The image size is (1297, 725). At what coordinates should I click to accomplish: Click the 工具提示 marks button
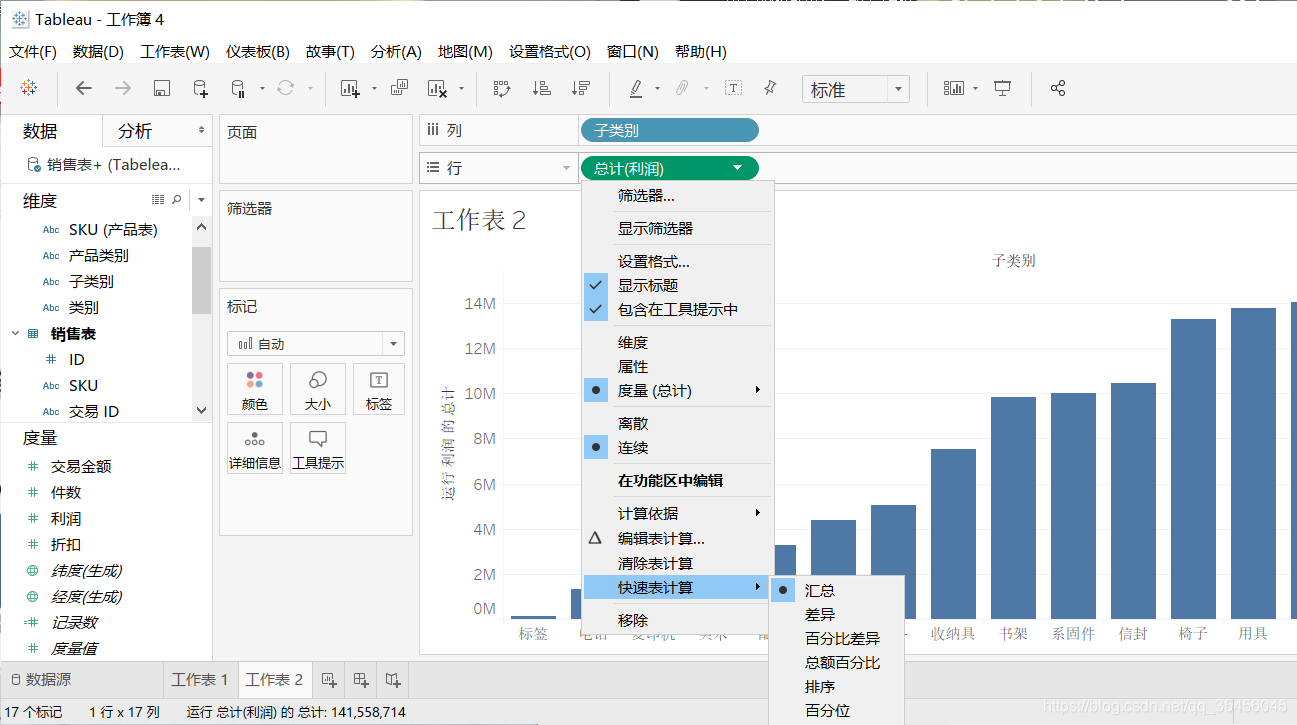click(x=318, y=448)
